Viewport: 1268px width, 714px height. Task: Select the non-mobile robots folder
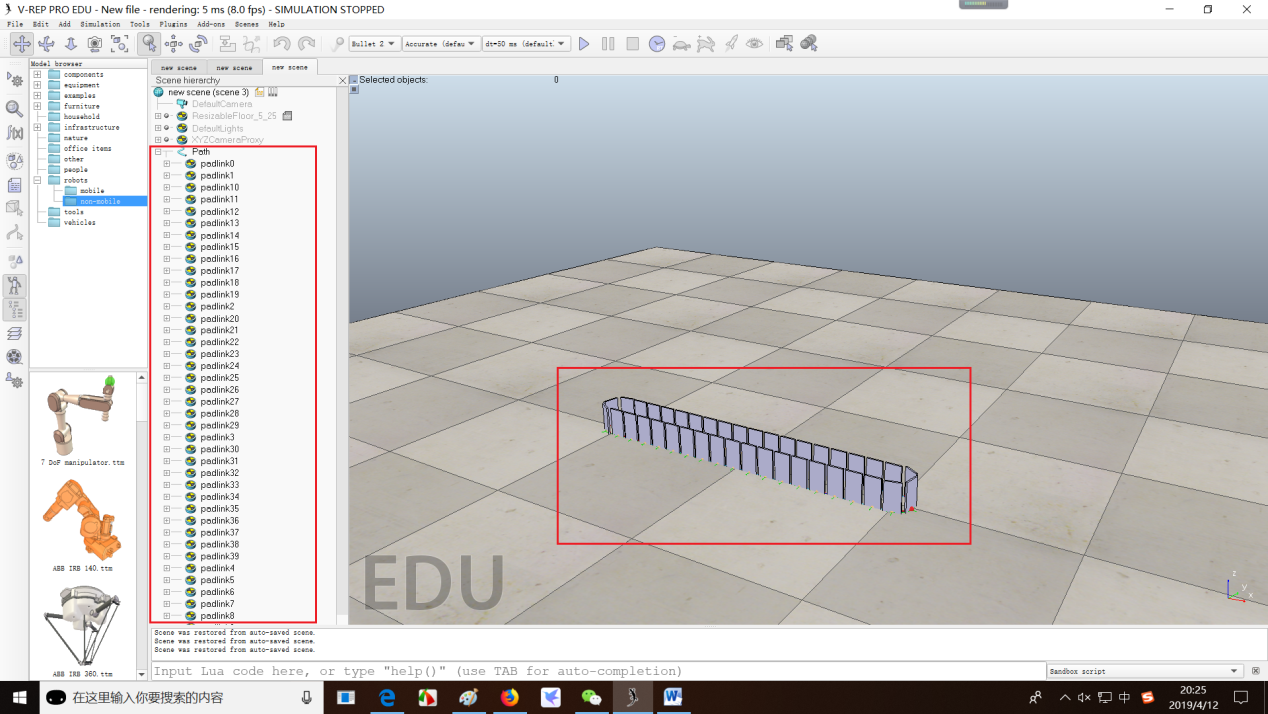(99, 201)
